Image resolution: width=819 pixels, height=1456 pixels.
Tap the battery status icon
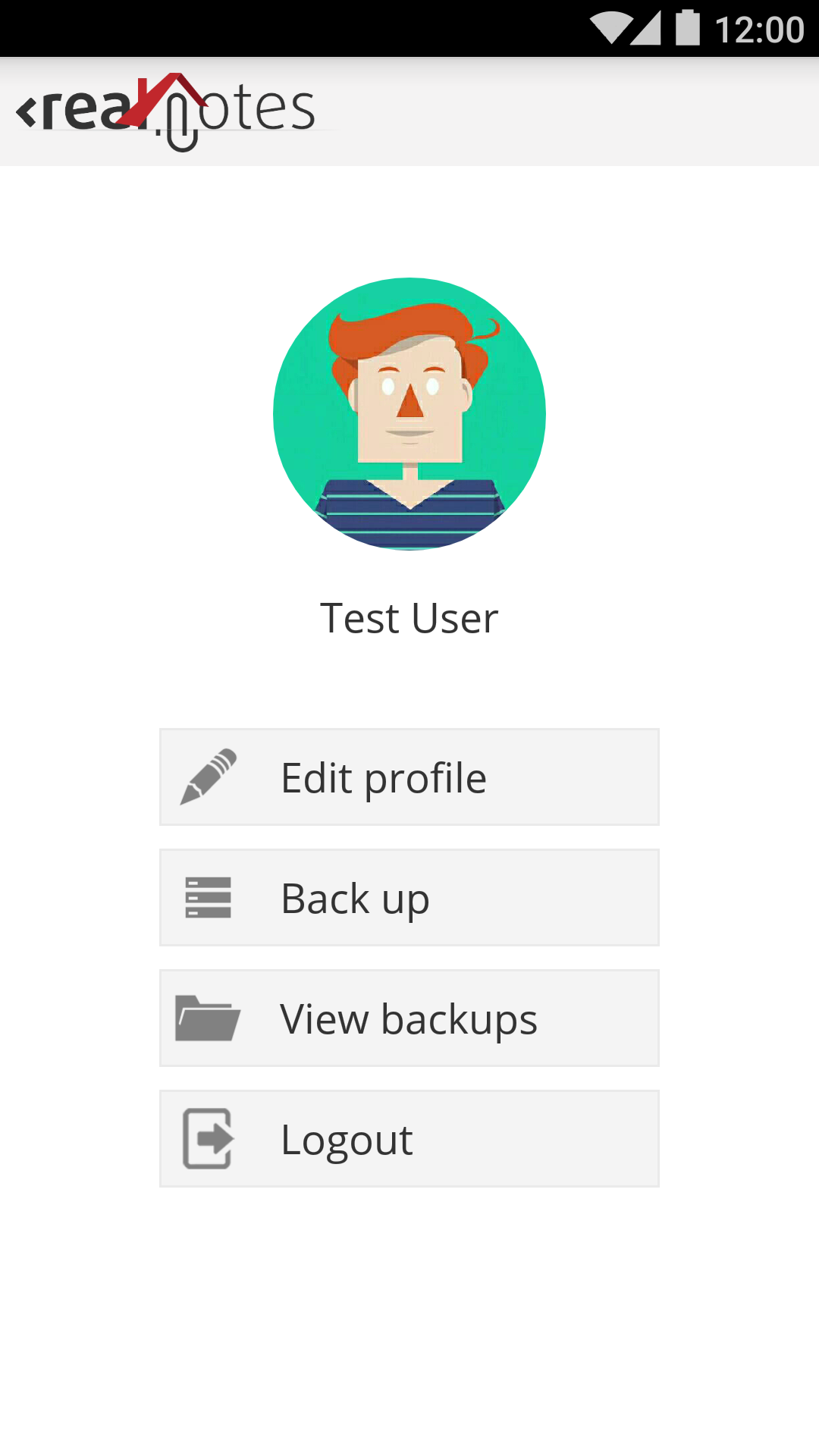click(688, 28)
